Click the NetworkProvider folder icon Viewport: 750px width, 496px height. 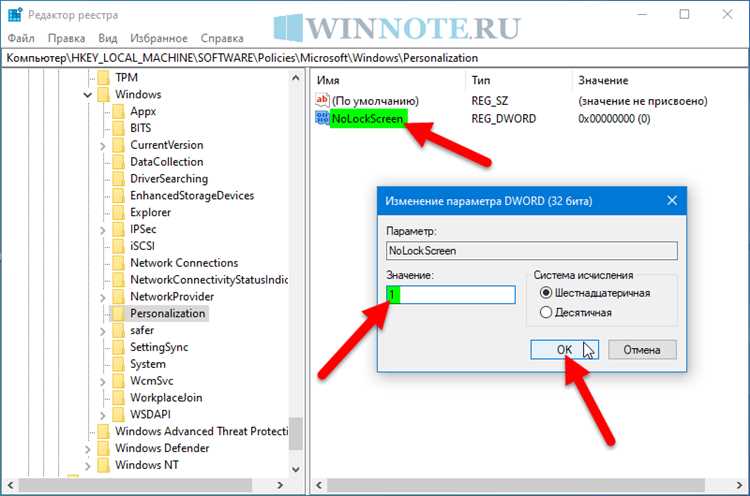tap(118, 297)
